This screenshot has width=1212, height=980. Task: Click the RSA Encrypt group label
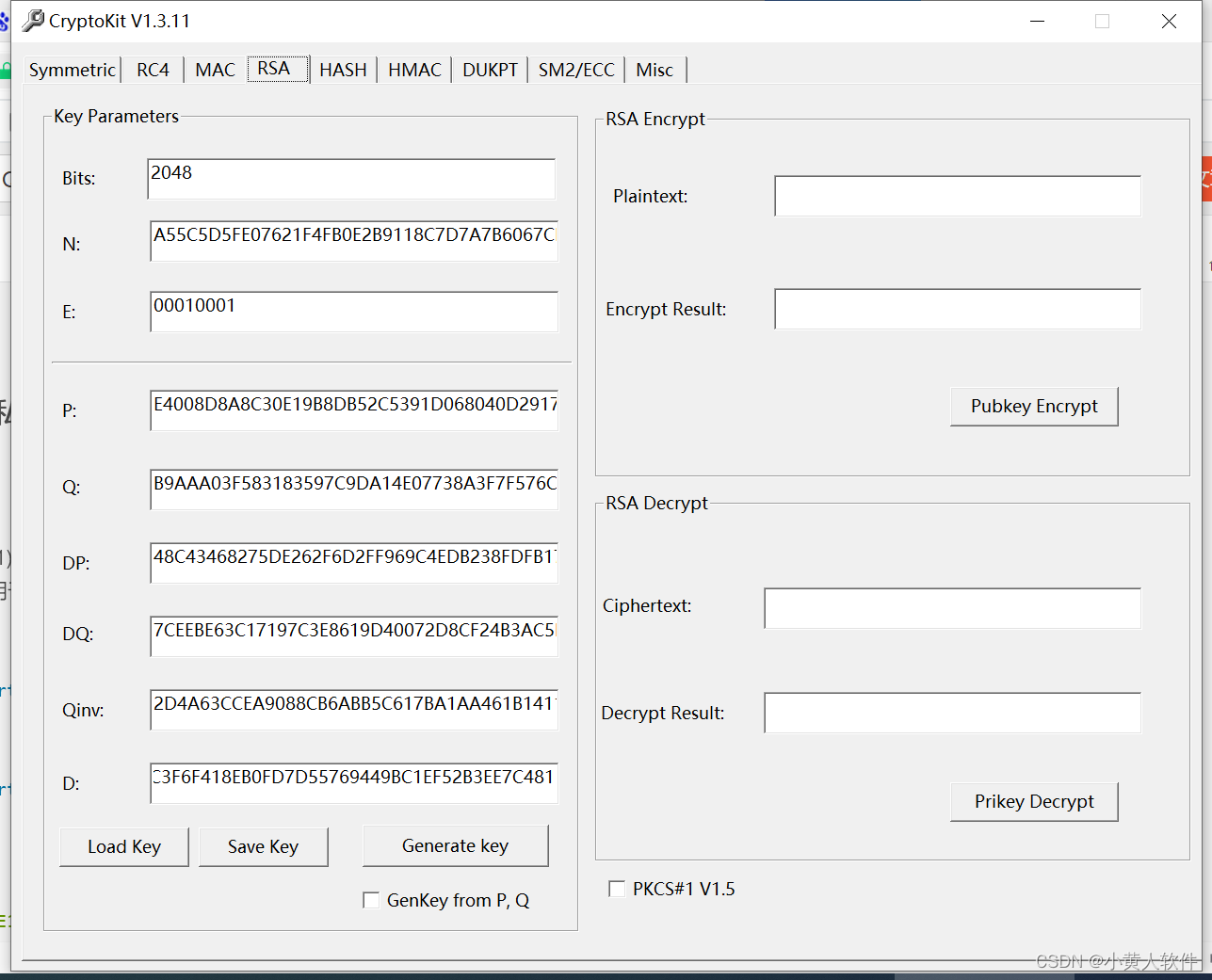tap(655, 119)
